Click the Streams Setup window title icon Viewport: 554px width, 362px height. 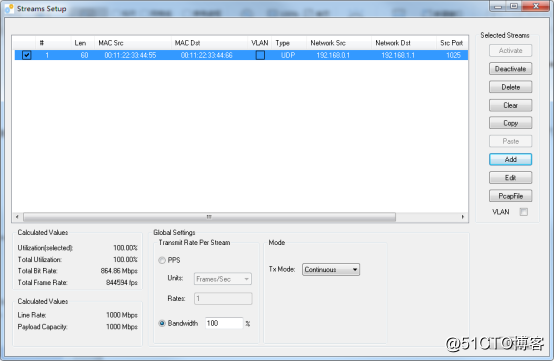tap(9, 8)
